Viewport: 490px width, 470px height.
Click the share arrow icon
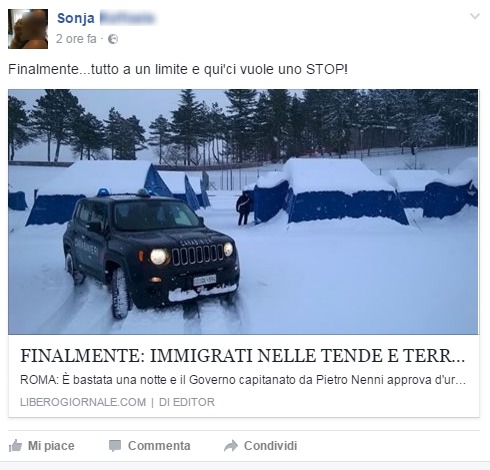pos(231,446)
